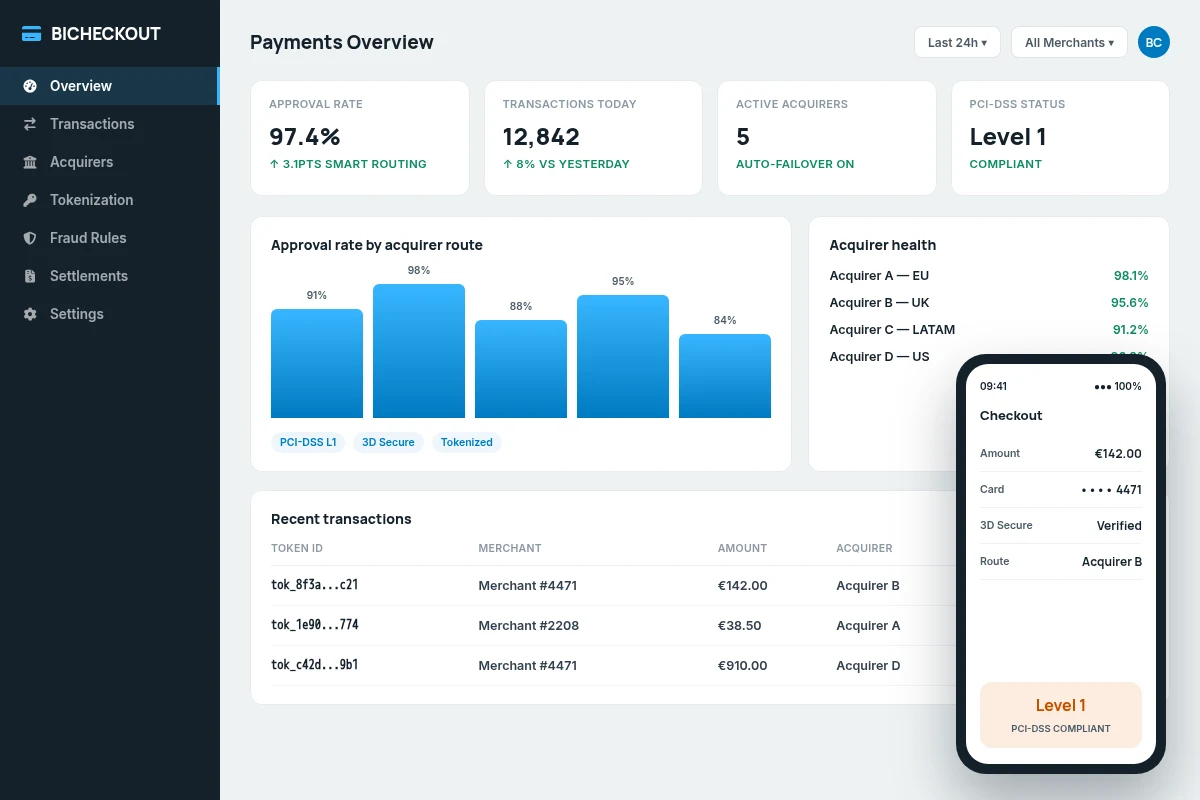Open the Settings menu item
Viewport: 1200px width, 800px height.
pyautogui.click(x=110, y=314)
